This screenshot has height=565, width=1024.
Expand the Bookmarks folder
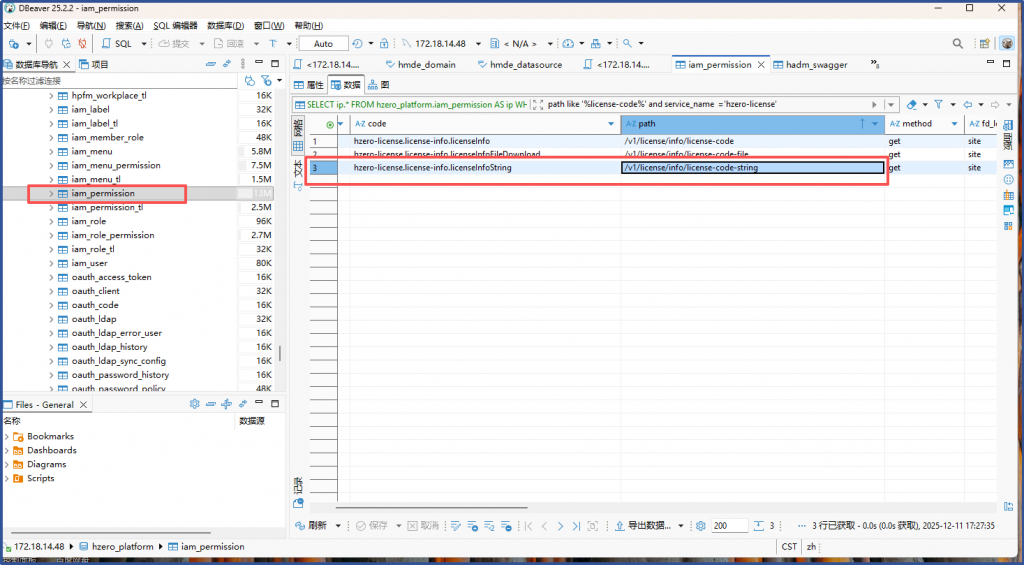tap(8, 436)
